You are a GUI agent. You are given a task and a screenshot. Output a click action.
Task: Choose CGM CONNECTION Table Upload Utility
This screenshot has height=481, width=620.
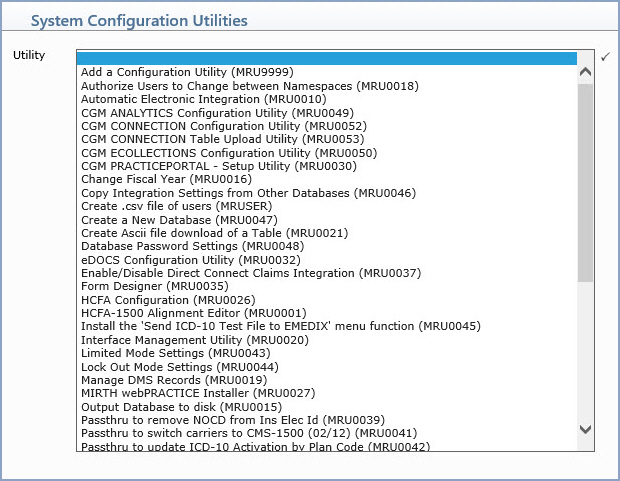click(327, 139)
